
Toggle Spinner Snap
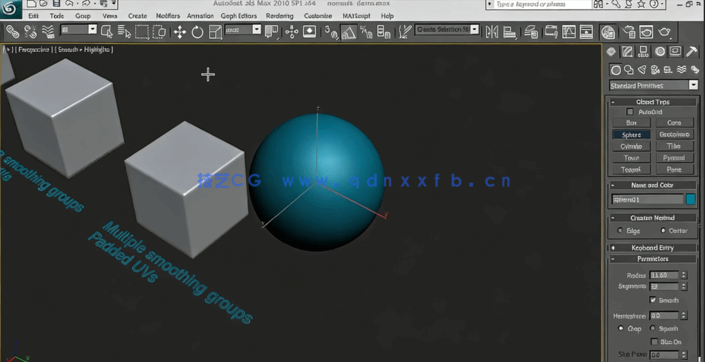click(x=384, y=32)
